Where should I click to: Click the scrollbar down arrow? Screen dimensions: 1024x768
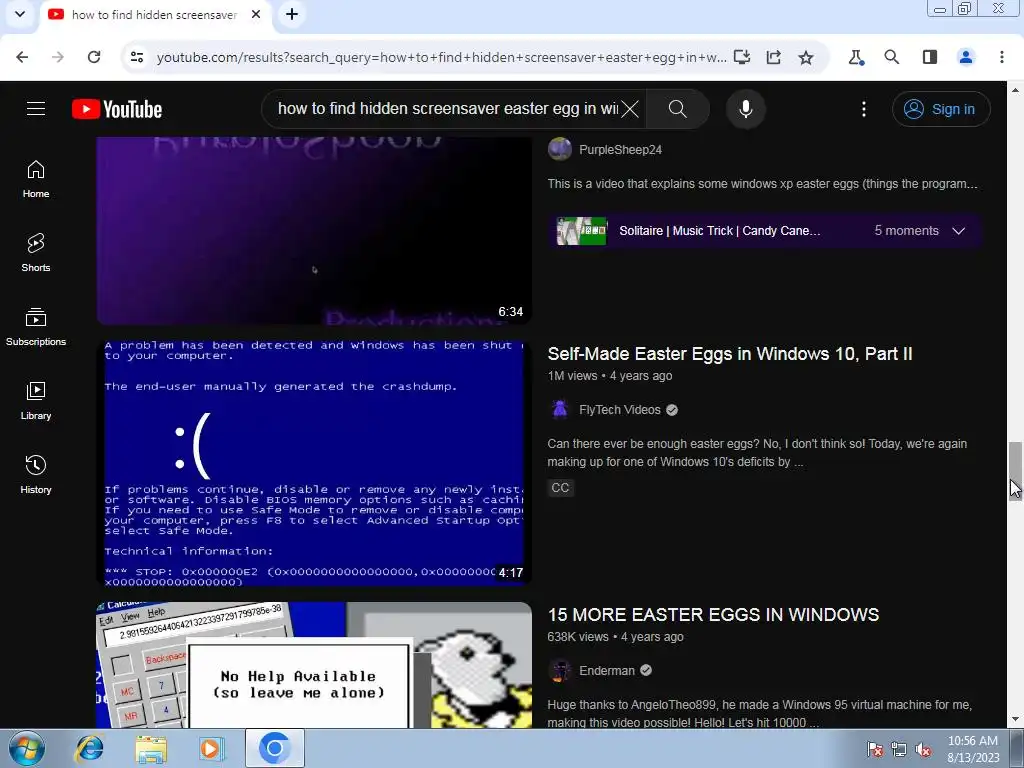[1015, 720]
